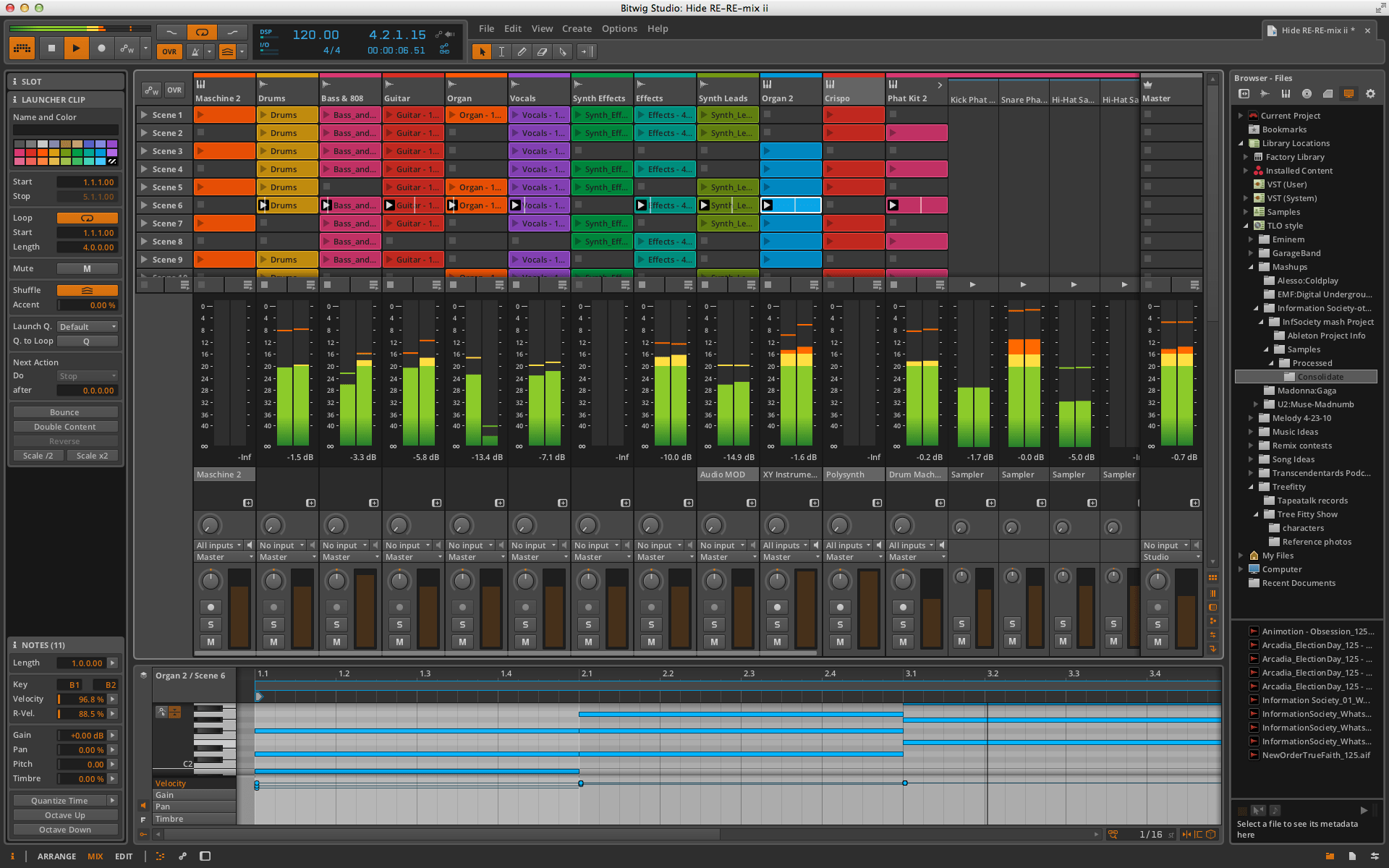This screenshot has height=868, width=1389.
Task: Click the waveform Samples browser icon
Action: coord(1265,93)
